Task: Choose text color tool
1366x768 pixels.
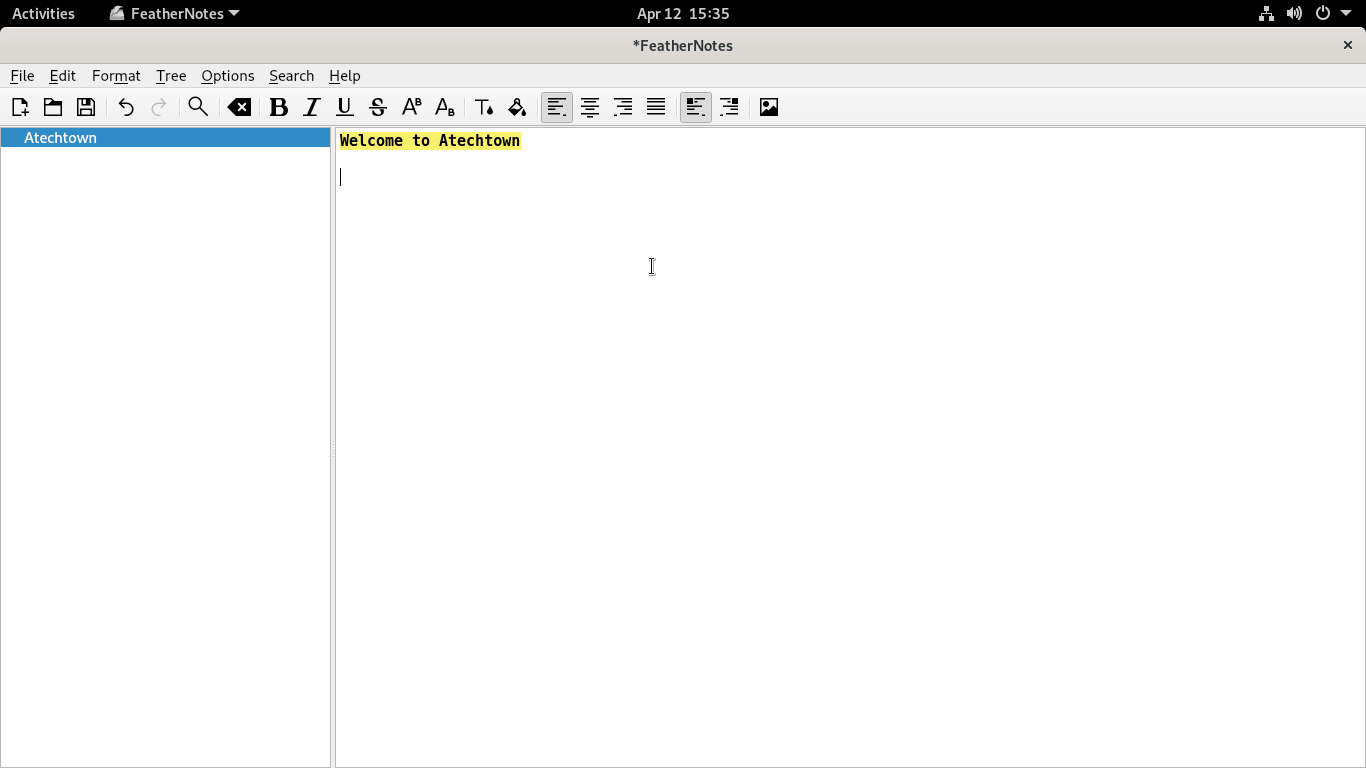Action: click(484, 107)
